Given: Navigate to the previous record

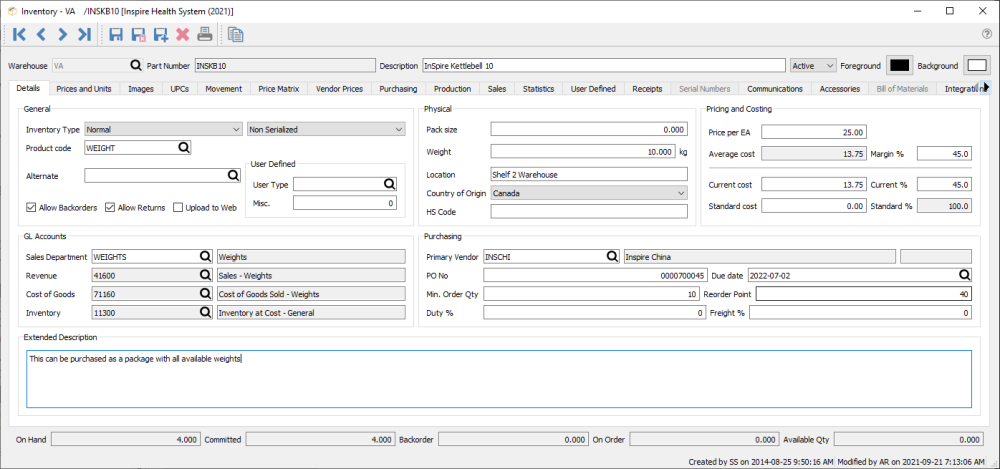Looking at the screenshot, I should [x=41, y=35].
